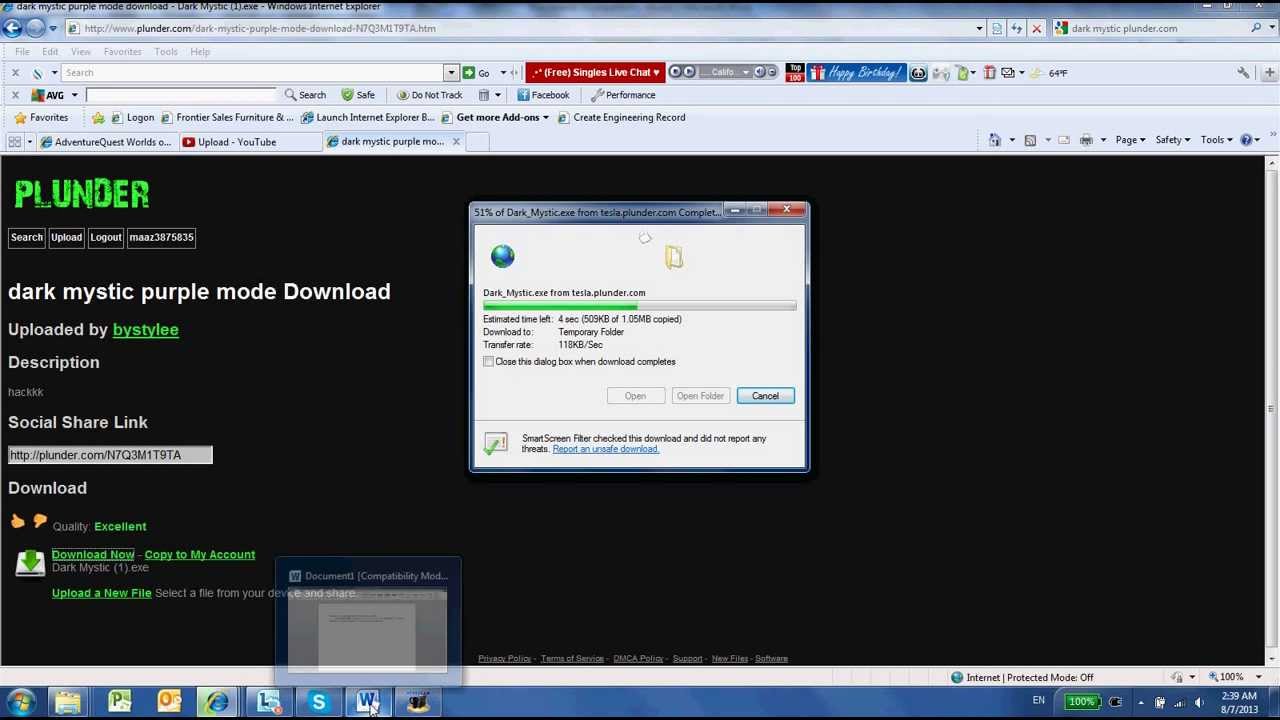Open Skype from the taskbar

(x=318, y=703)
